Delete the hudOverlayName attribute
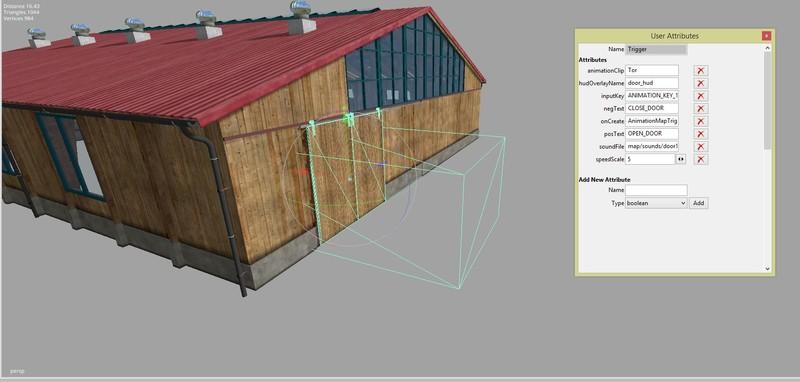 (701, 83)
